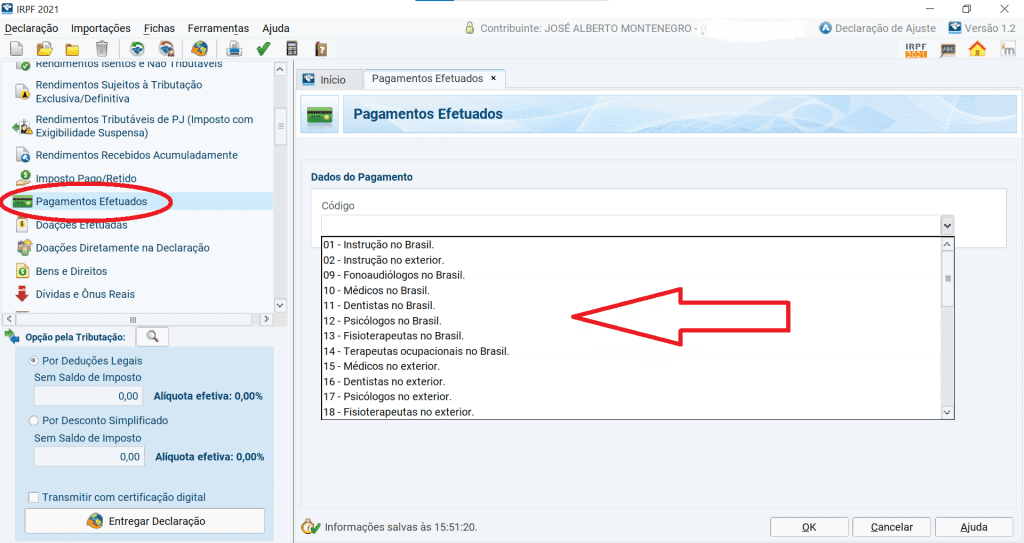Choose '16 - Dentistas no exterior.' option
Screen dimensions: 1024x543
tap(631, 382)
